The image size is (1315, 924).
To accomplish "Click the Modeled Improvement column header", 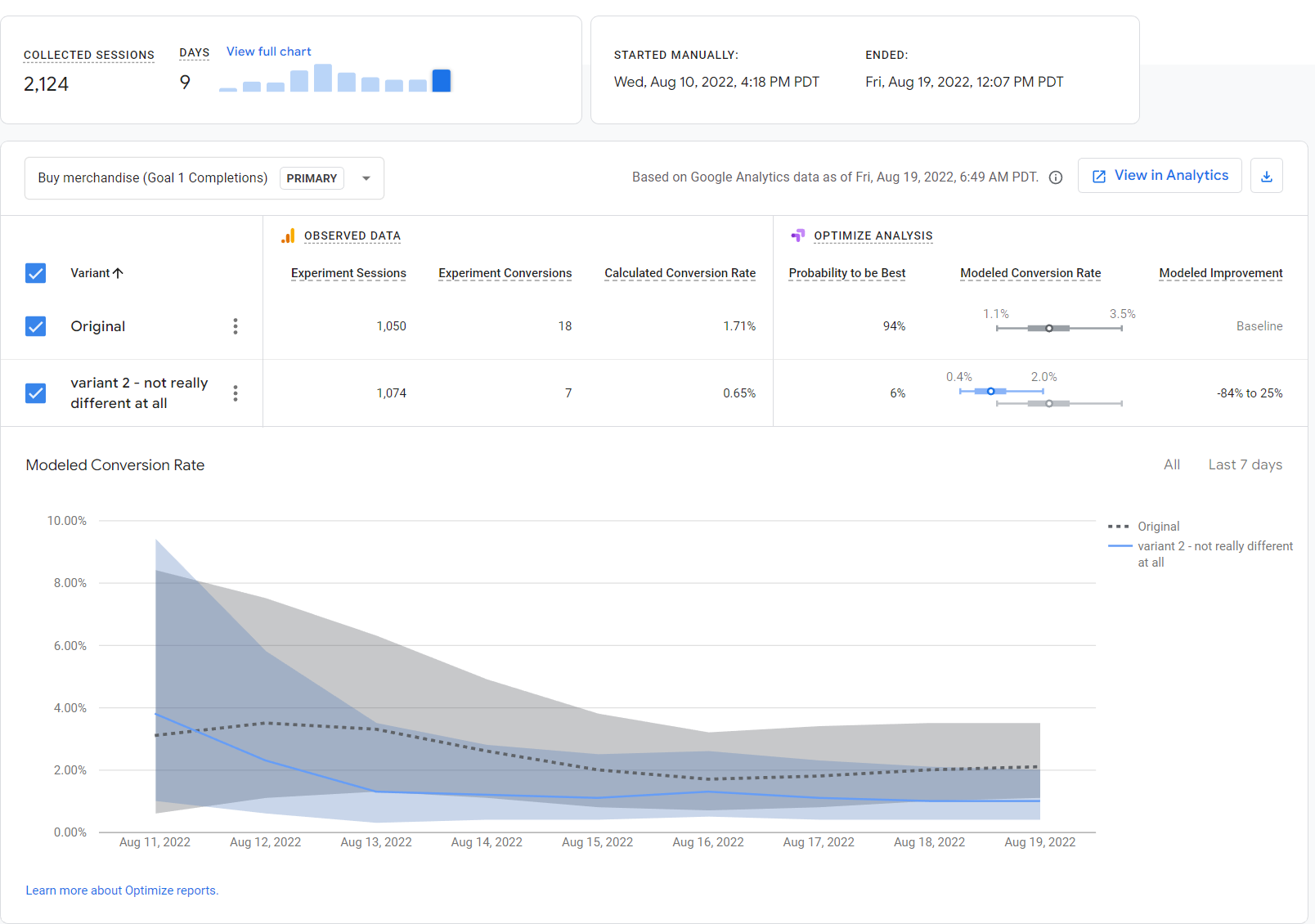I will point(1221,273).
